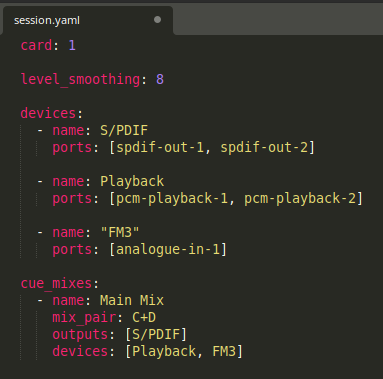Click the 'ports' key under "FM3"
383x379 pixels.
[72, 249]
